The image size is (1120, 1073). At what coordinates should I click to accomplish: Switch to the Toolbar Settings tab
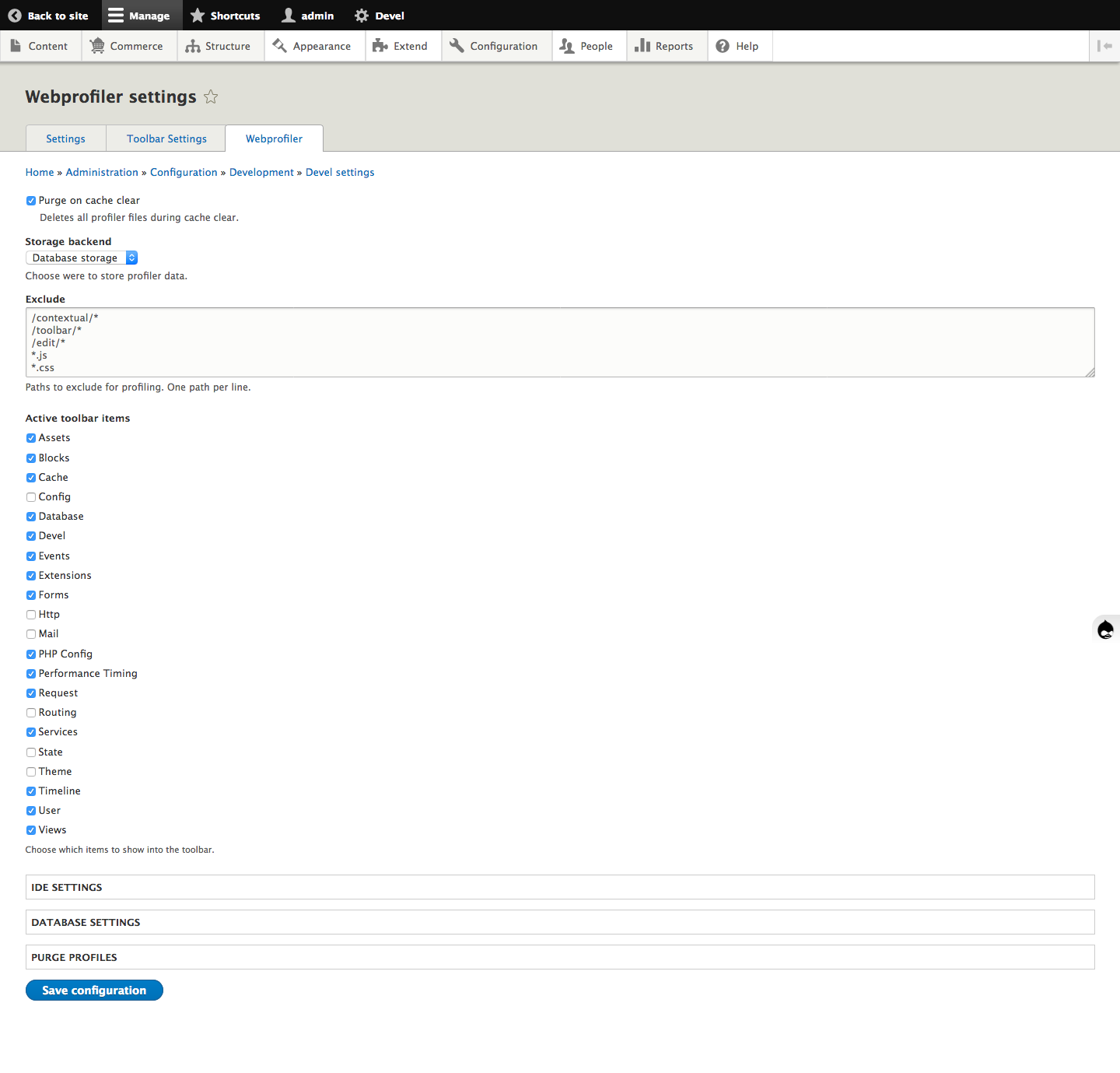[x=166, y=138]
